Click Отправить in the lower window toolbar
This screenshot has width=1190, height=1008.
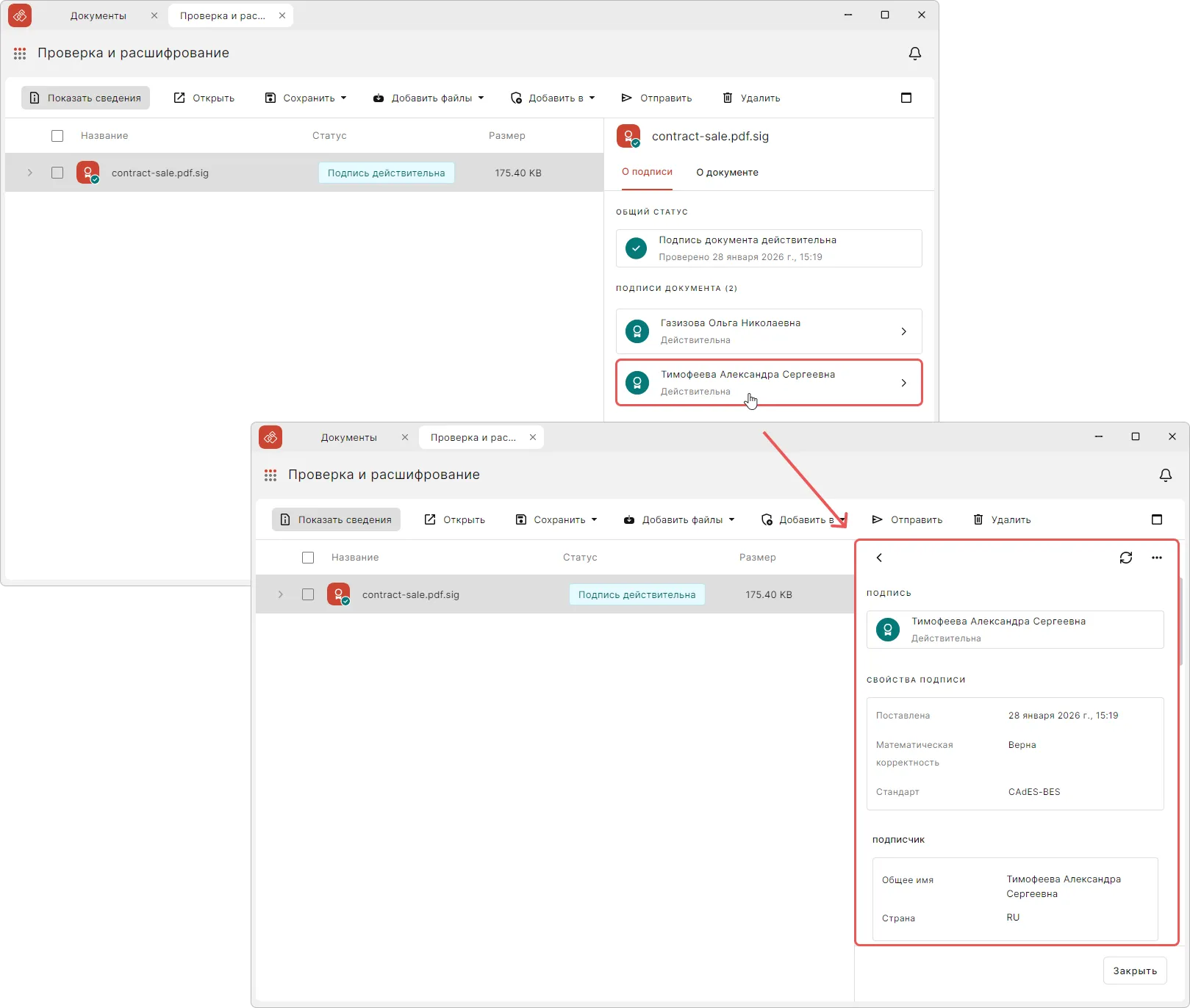click(x=907, y=519)
